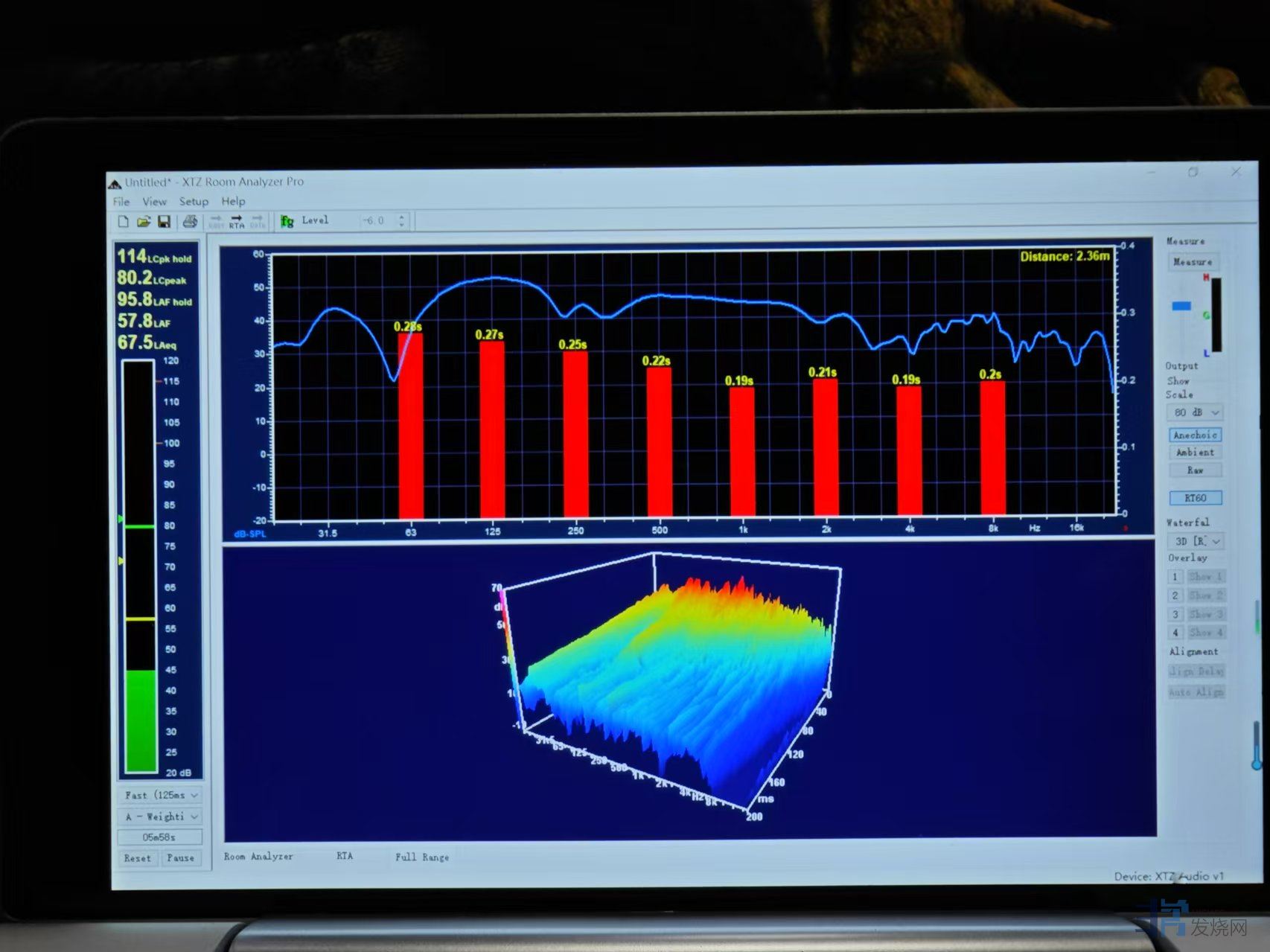Toggle the Ambient display mode
This screenshot has width=1270, height=952.
tap(1194, 453)
